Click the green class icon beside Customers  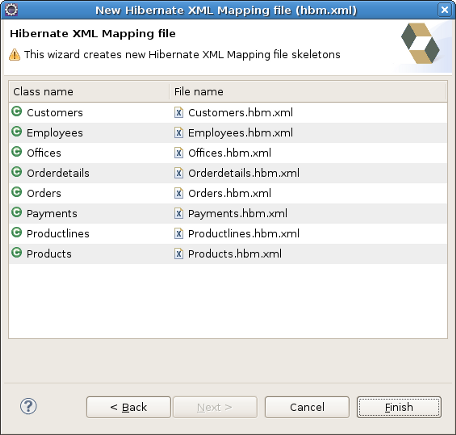(x=17, y=111)
